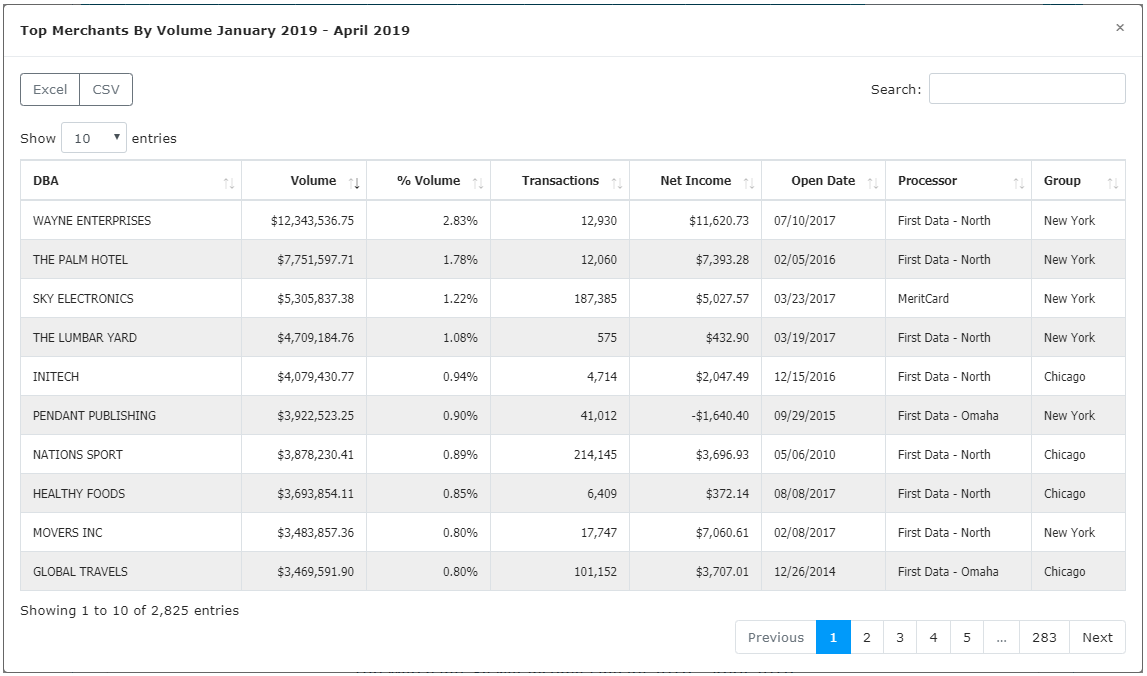Image resolution: width=1147 pixels, height=676 pixels.
Task: Click the DBA column header text
Action: pos(45,181)
